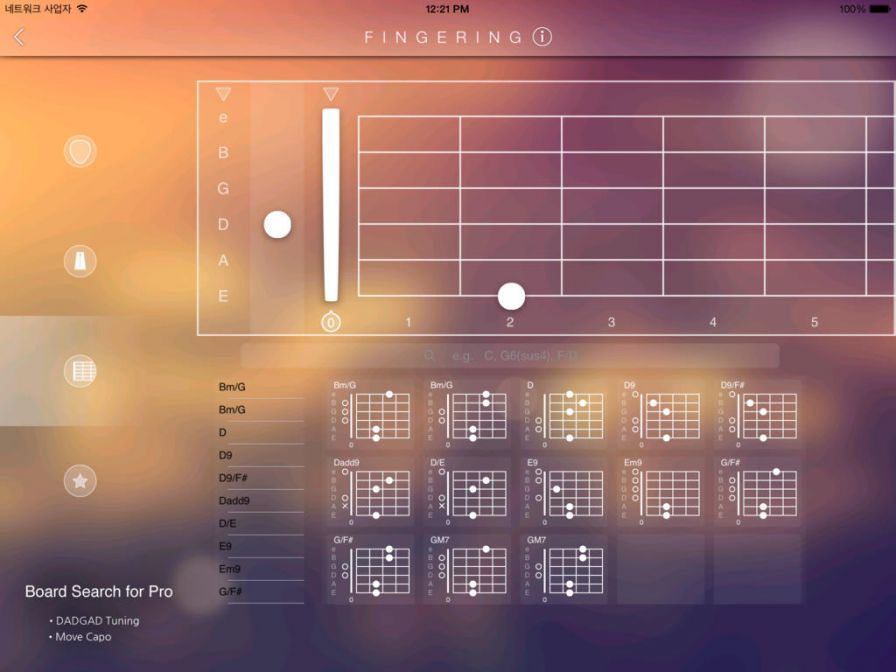Select the fretboard grid sidebar icon
896x672 pixels.
click(79, 372)
